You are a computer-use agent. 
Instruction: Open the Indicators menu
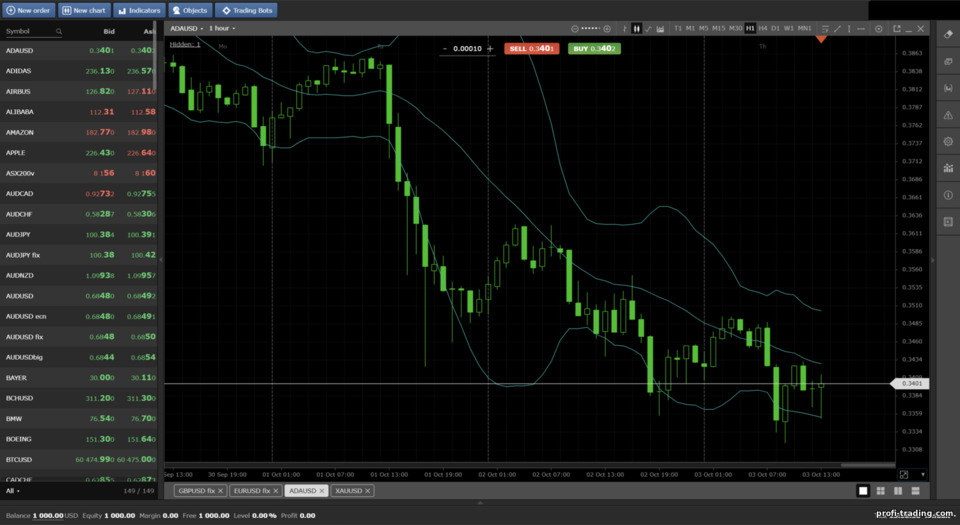coord(139,10)
